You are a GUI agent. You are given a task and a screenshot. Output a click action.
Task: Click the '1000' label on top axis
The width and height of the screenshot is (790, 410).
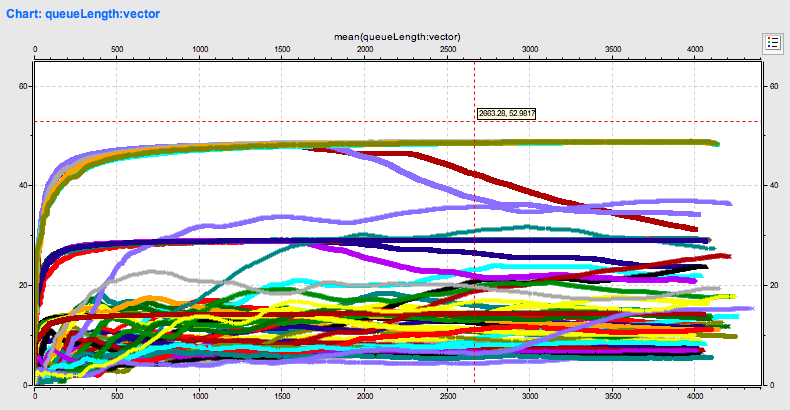(200, 49)
